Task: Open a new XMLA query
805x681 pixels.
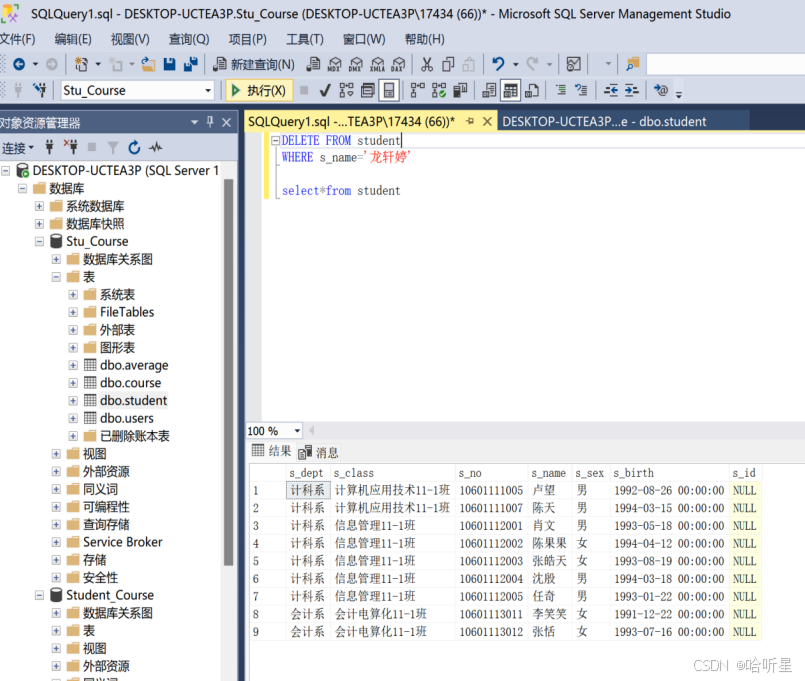Action: [377, 64]
